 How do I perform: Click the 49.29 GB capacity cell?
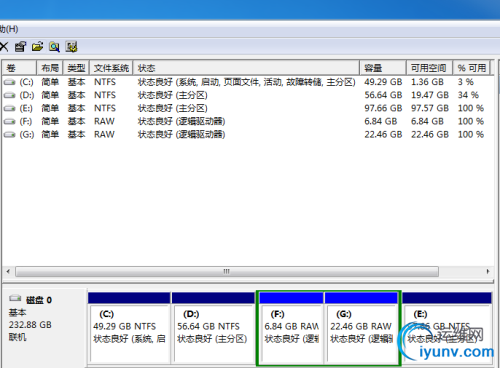[x=383, y=82]
